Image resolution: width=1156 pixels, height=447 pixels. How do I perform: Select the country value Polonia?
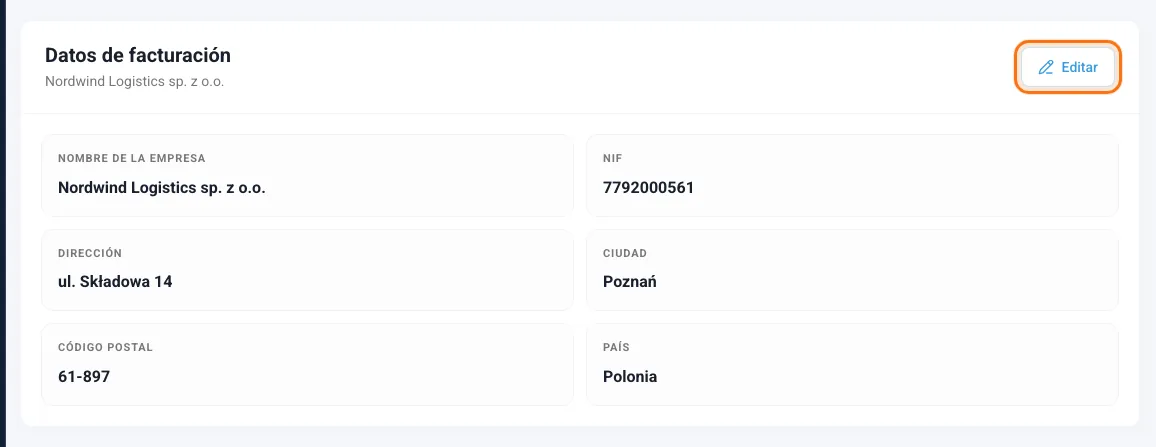[x=630, y=376]
